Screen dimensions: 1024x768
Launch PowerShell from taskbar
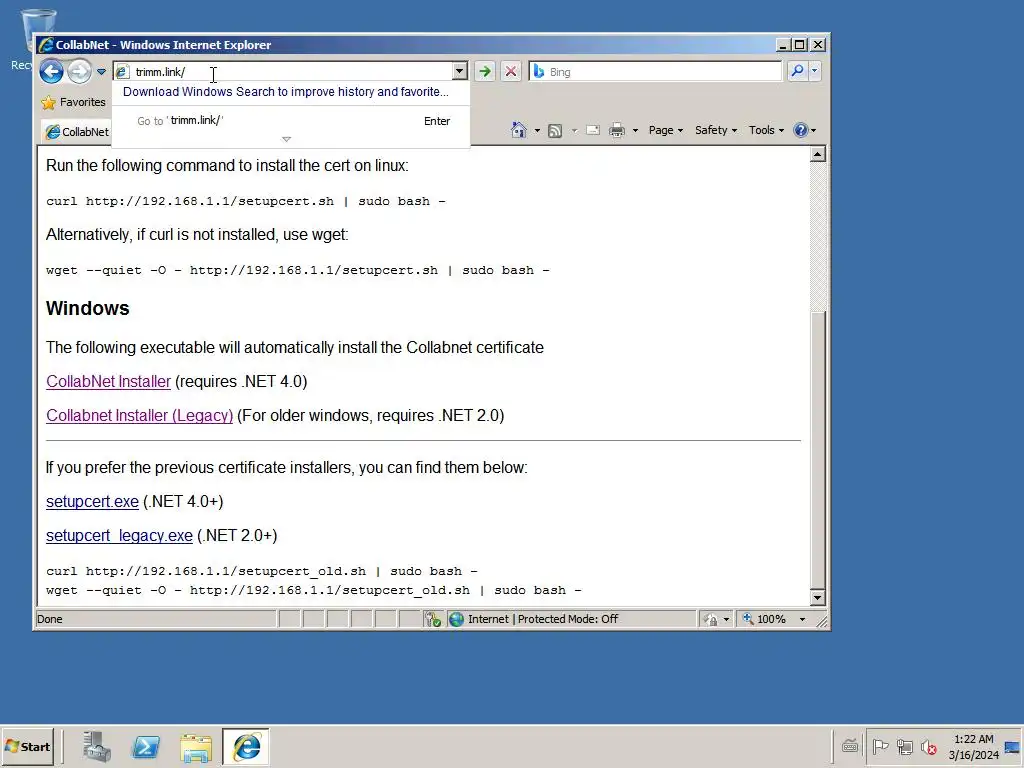pos(146,746)
